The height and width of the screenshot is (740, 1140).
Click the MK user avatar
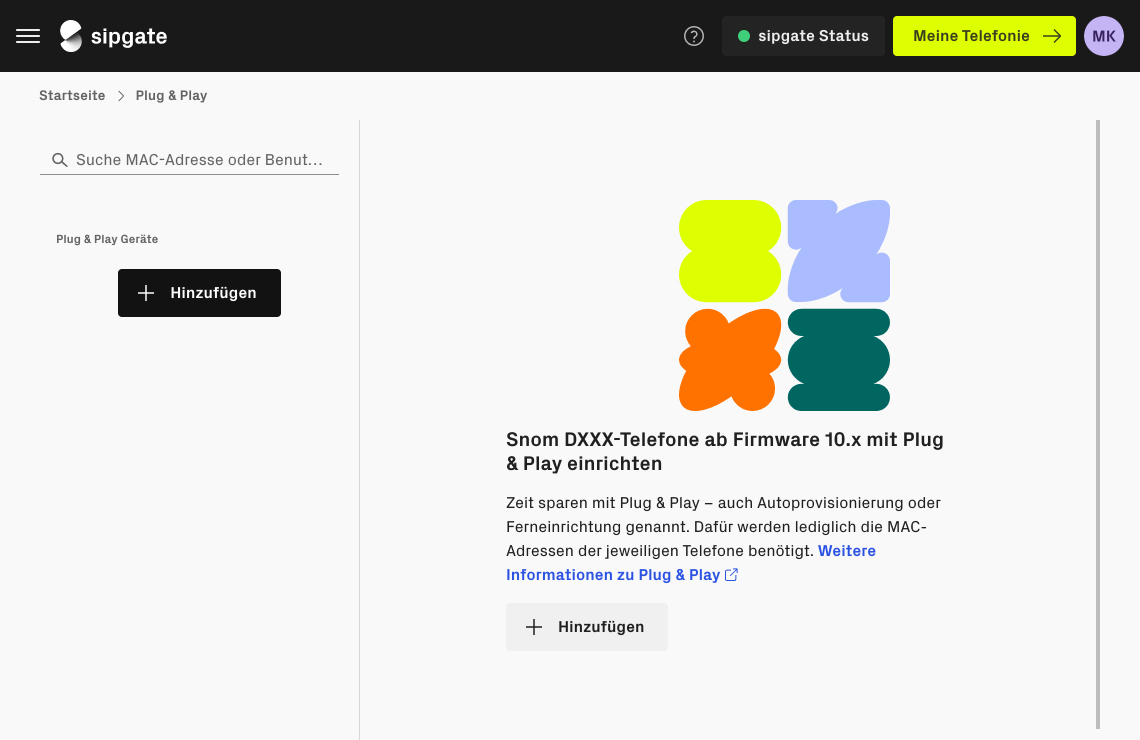click(1104, 36)
